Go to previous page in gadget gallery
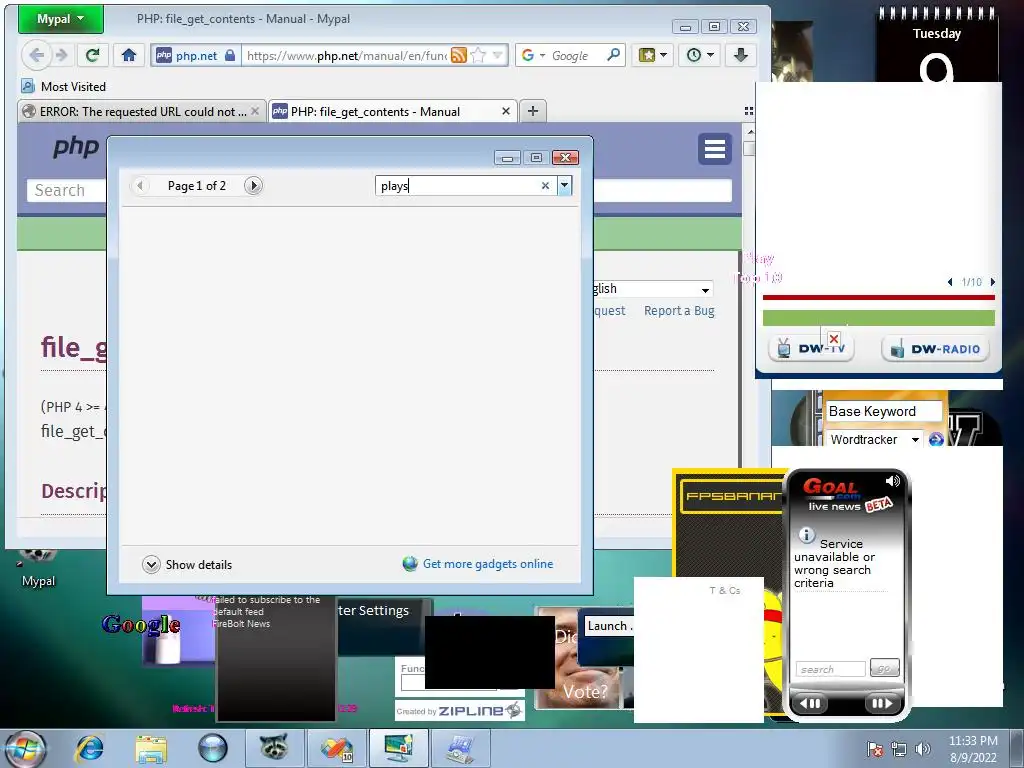Viewport: 1024px width, 768px height. pos(139,186)
